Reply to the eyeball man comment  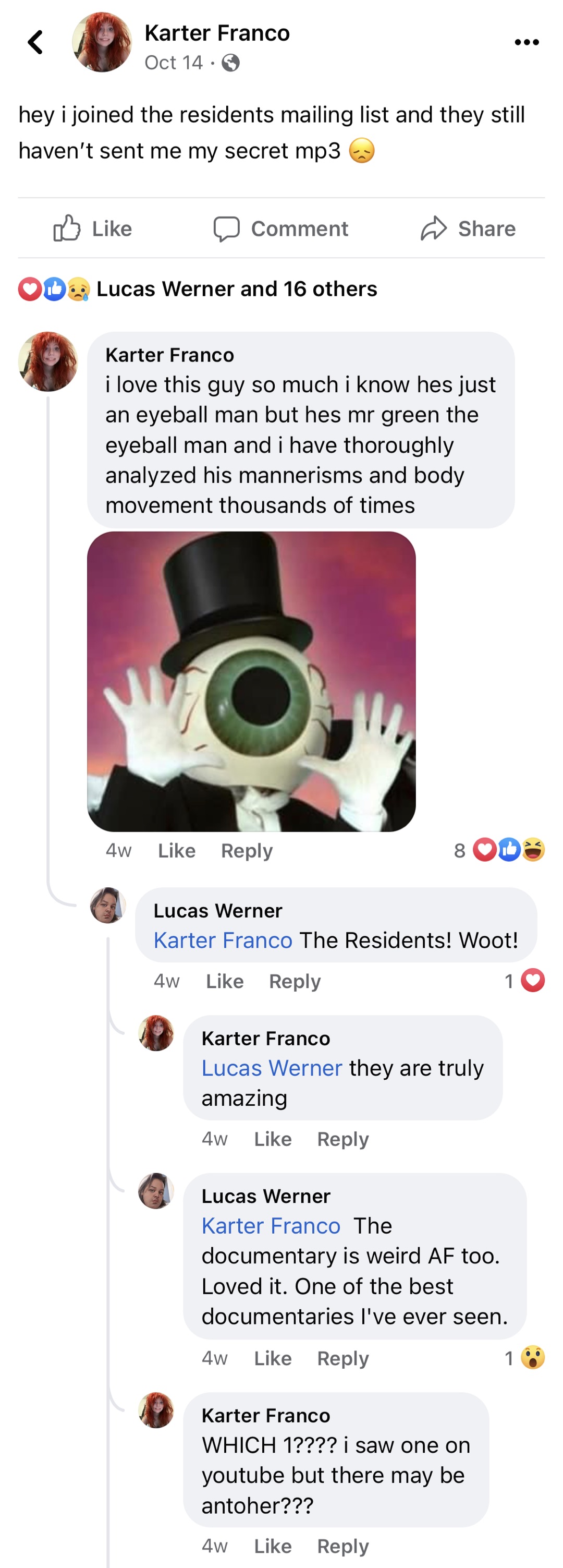pyautogui.click(x=246, y=850)
